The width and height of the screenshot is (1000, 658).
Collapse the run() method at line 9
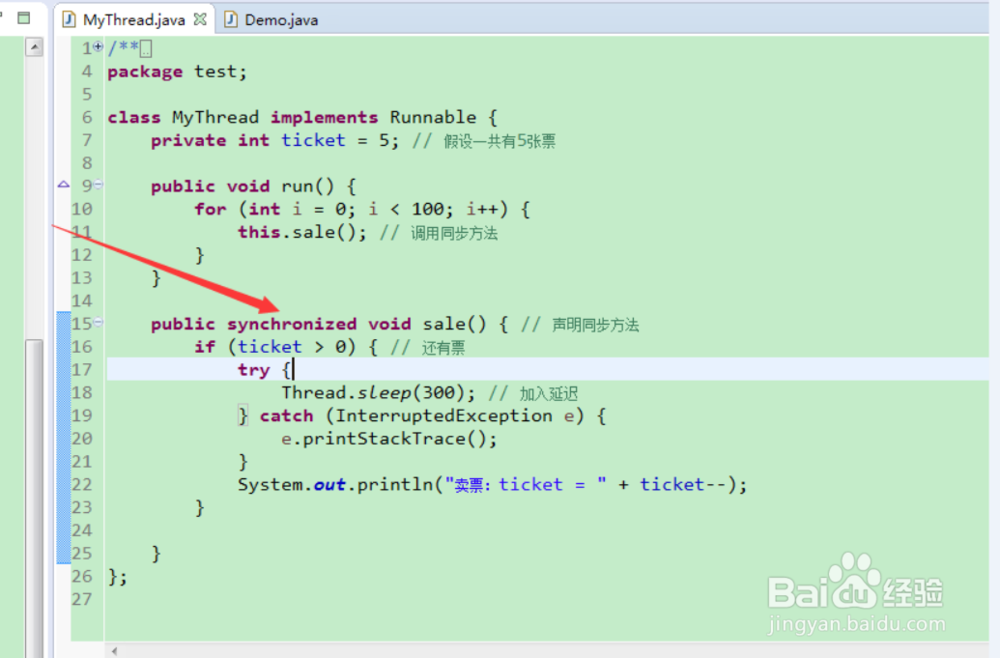click(x=98, y=185)
